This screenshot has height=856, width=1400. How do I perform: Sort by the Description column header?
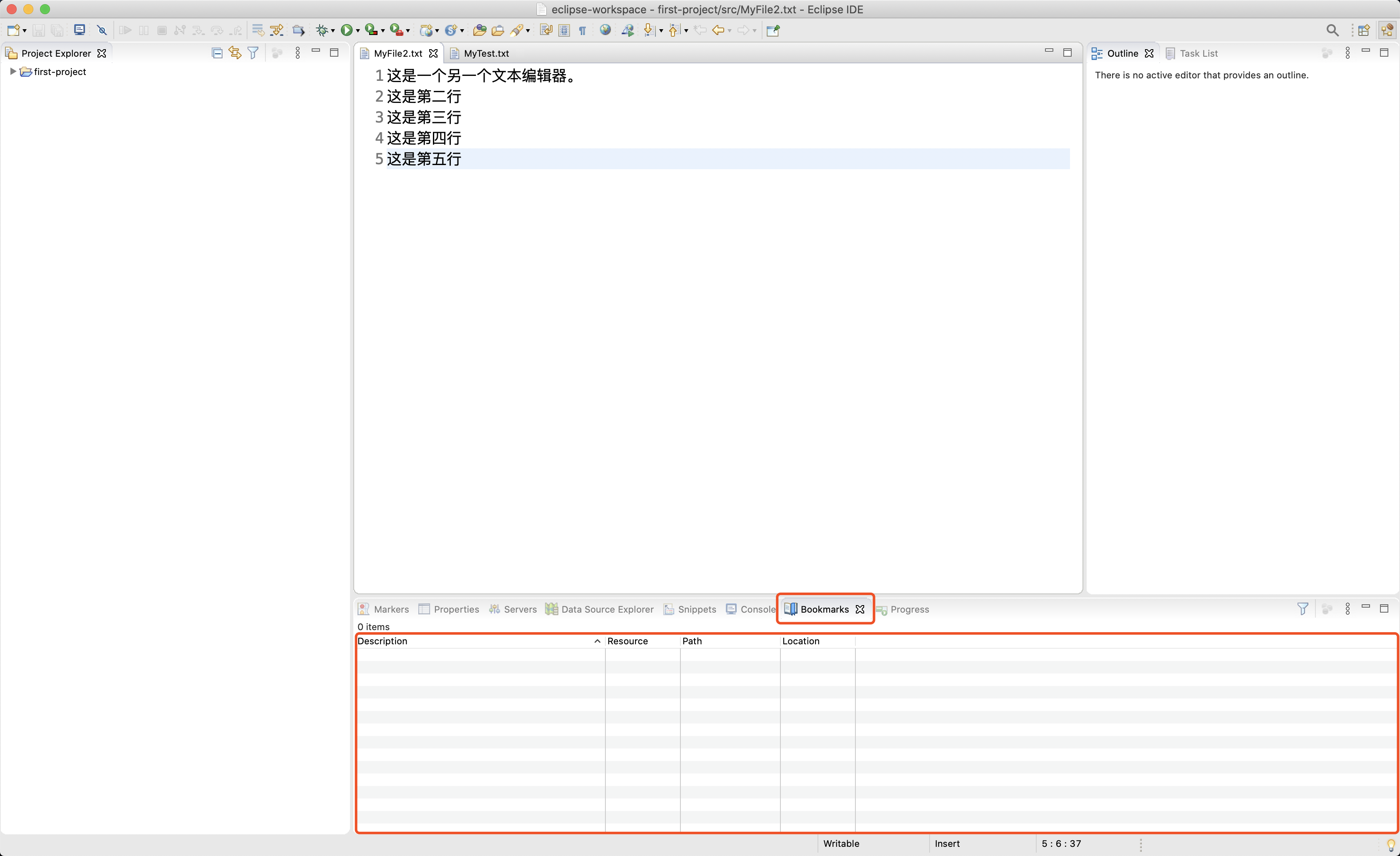click(x=480, y=641)
